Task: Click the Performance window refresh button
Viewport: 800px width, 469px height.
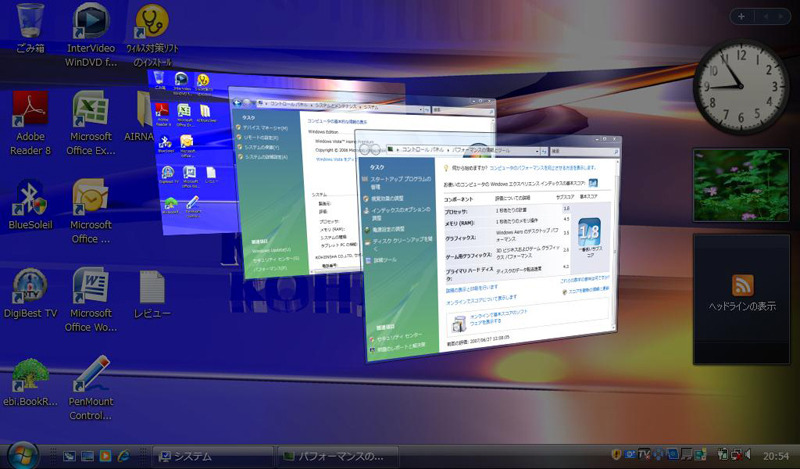Action: (x=544, y=152)
